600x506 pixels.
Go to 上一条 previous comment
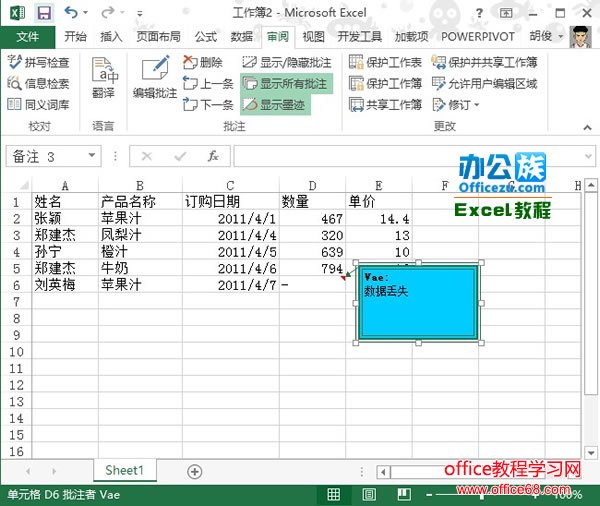[x=208, y=83]
